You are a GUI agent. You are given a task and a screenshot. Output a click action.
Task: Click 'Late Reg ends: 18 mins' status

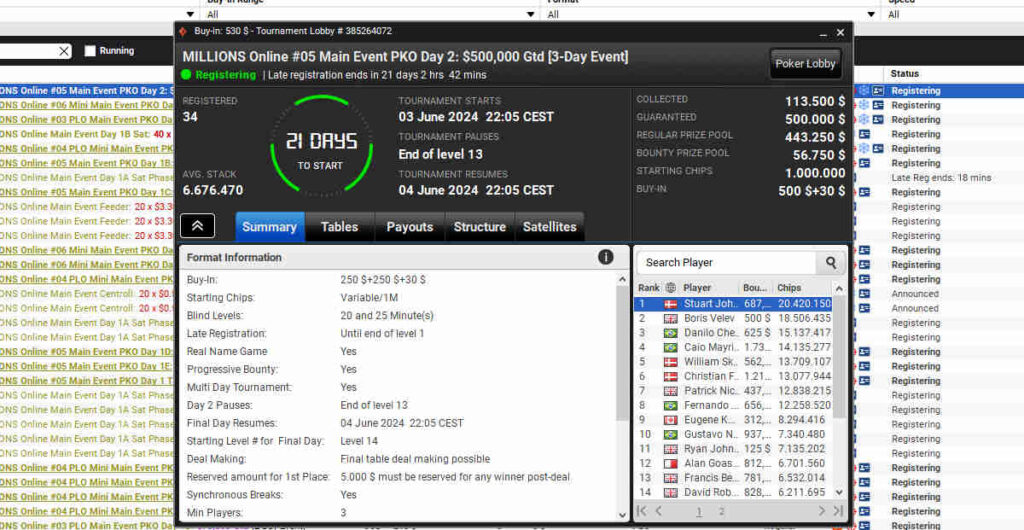(941, 178)
